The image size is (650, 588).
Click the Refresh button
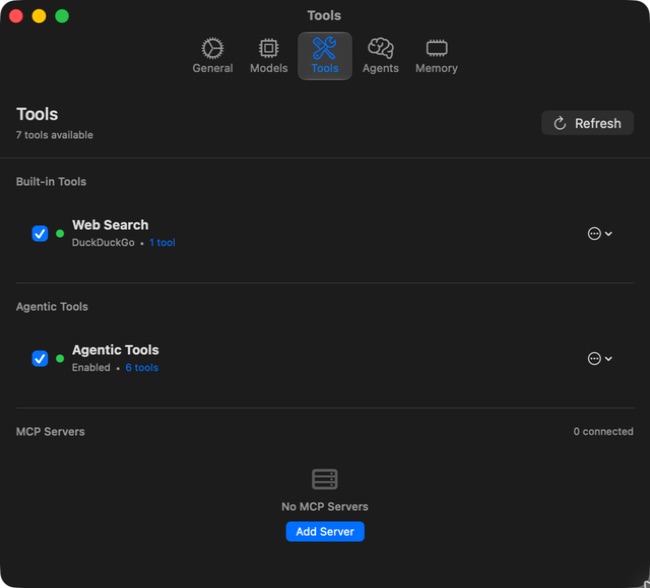(587, 123)
